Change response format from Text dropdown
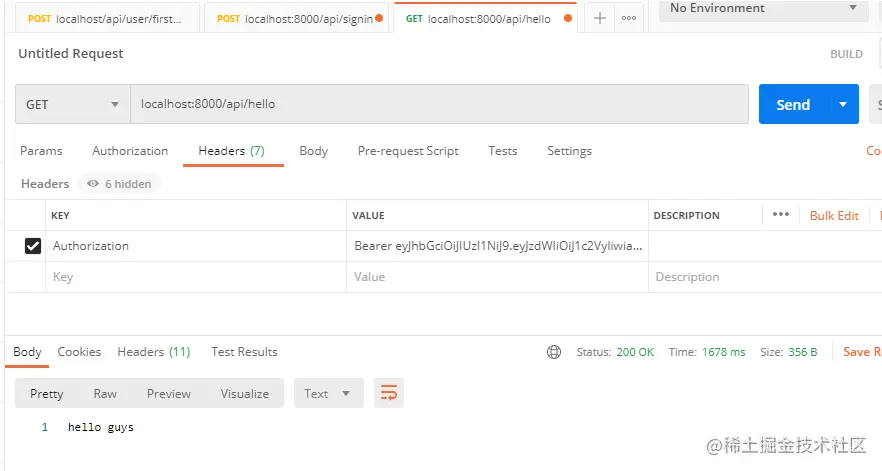The width and height of the screenshot is (882, 471). pyautogui.click(x=328, y=393)
